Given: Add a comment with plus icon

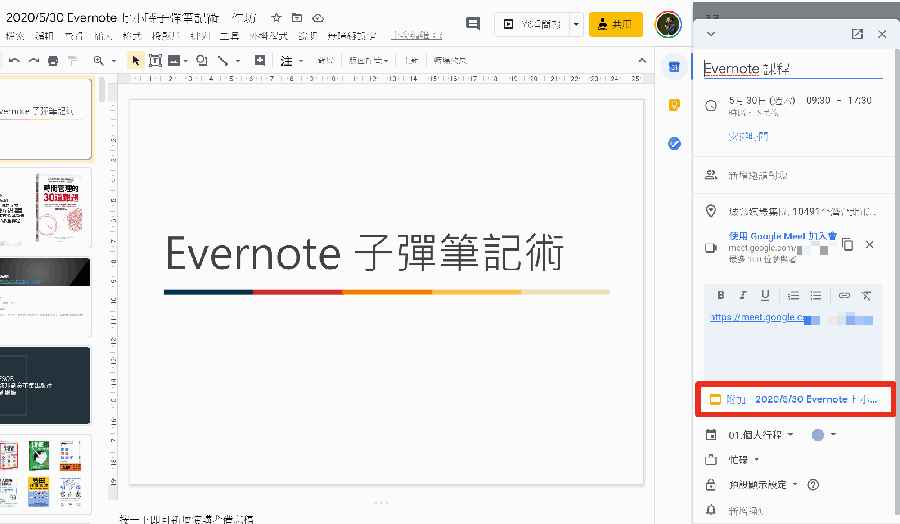Looking at the screenshot, I should [x=259, y=60].
